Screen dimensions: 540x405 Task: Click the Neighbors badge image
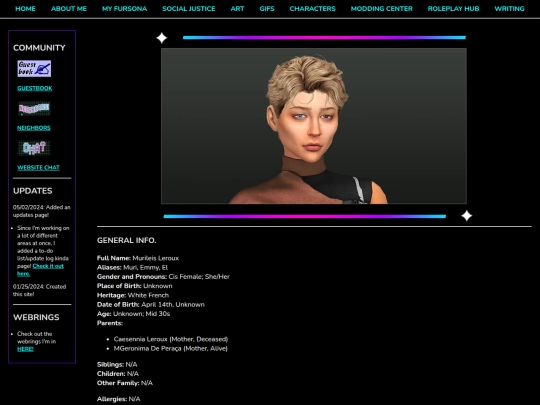pyautogui.click(x=34, y=108)
